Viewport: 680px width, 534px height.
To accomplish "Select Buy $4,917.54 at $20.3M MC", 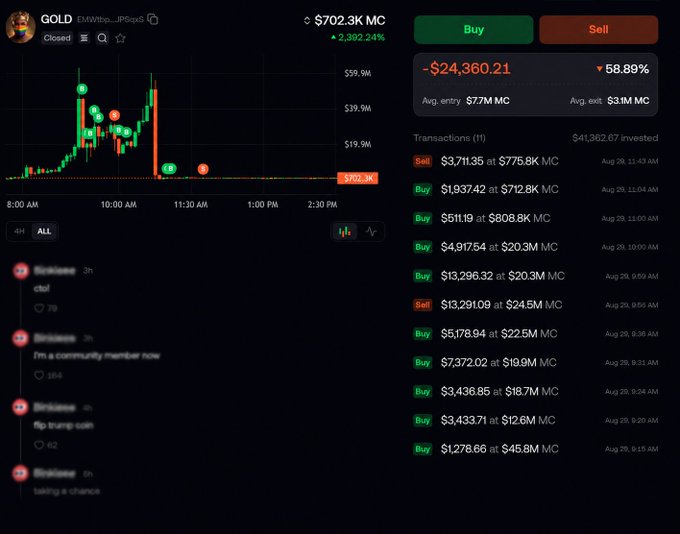I will [536, 247].
